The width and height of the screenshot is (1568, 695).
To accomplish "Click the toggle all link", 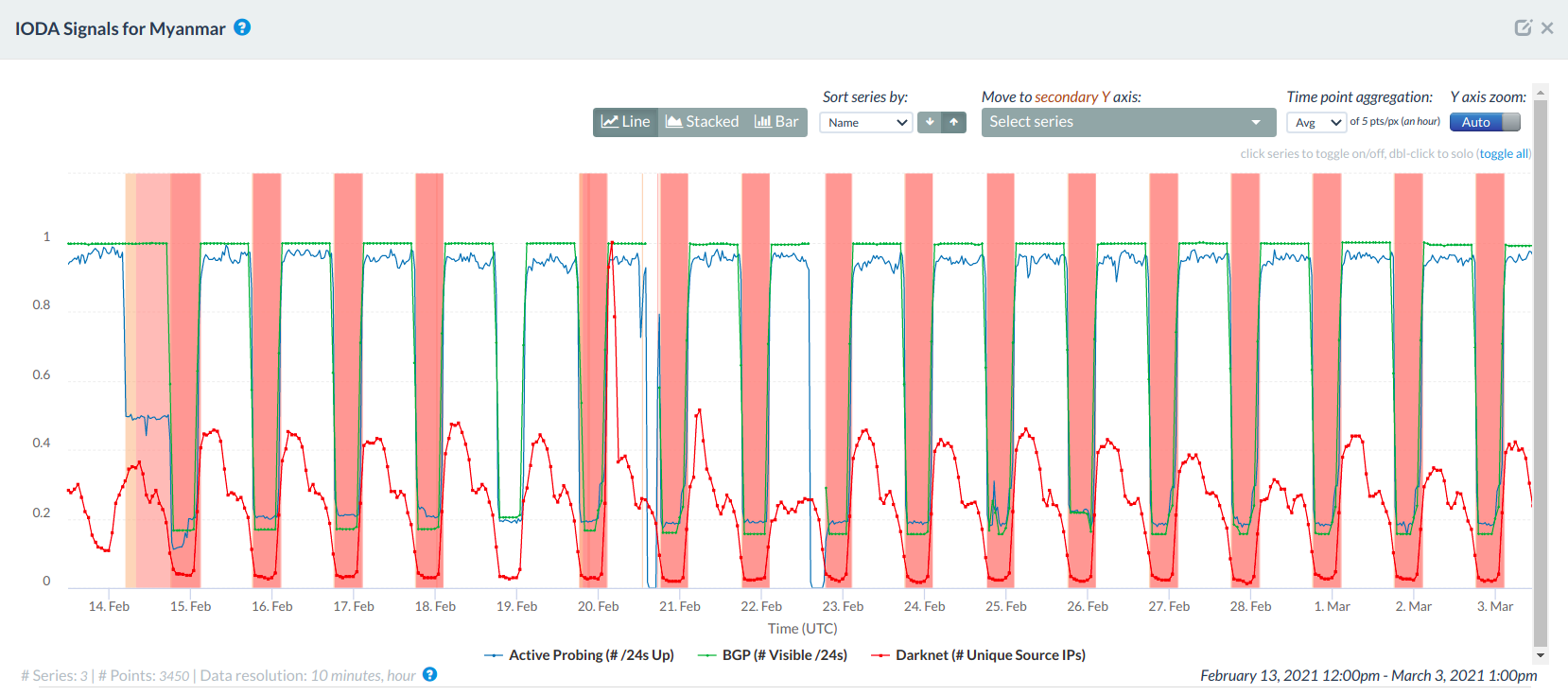I will [1504, 154].
